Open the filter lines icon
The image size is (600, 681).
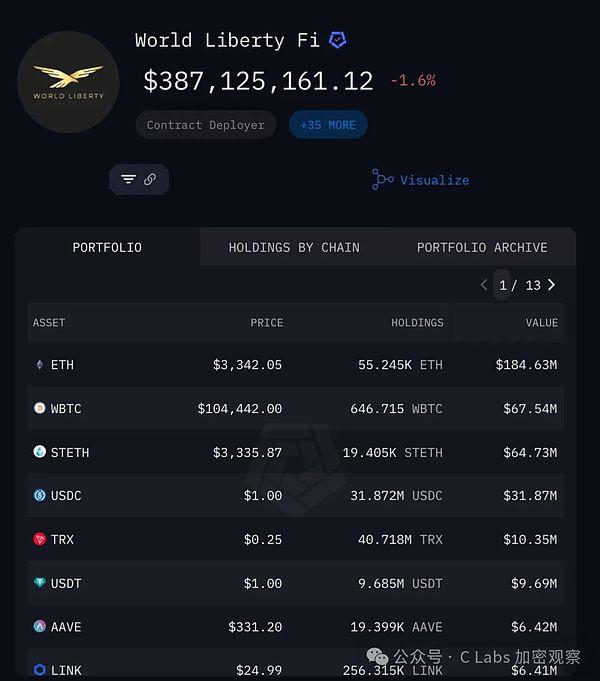(x=128, y=179)
